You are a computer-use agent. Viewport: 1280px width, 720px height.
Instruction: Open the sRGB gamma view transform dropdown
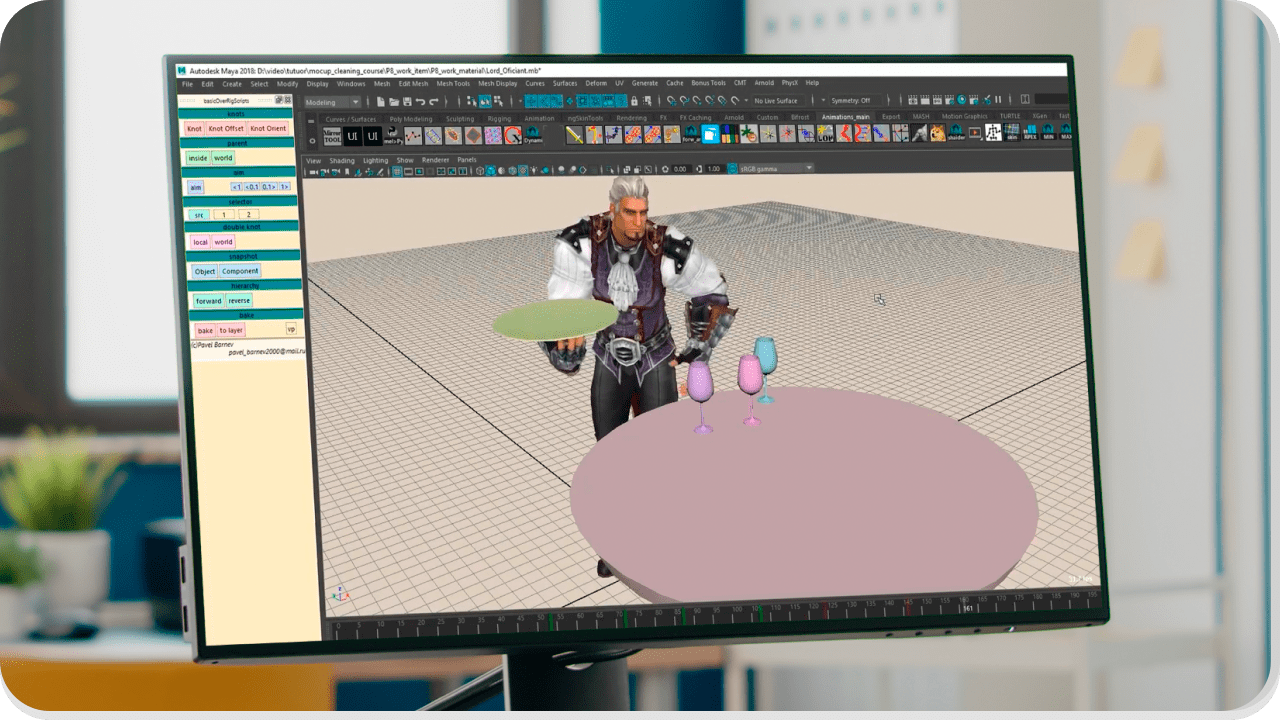click(777, 168)
